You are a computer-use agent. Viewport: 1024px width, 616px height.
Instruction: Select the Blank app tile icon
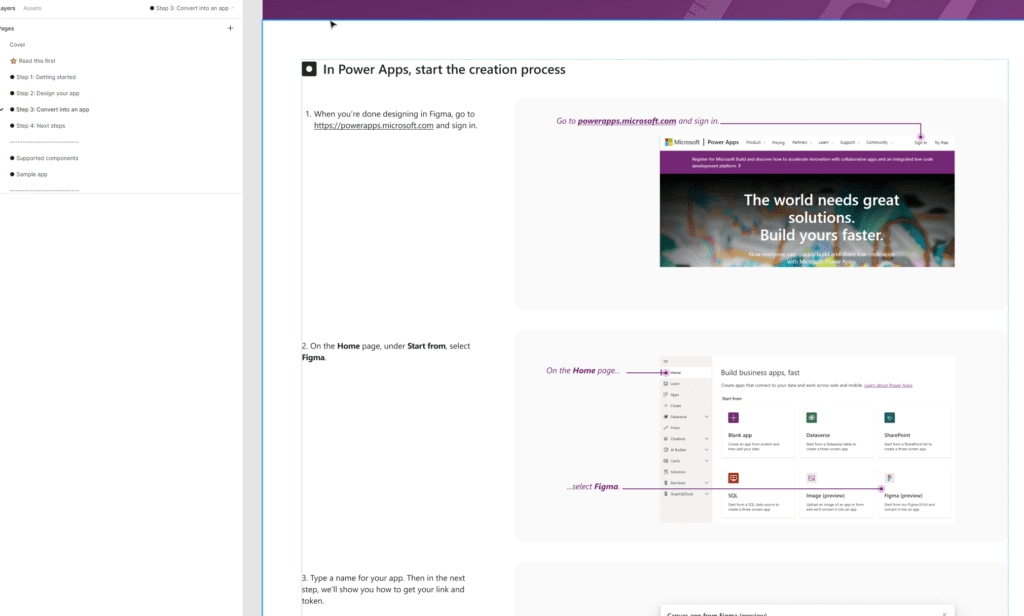(x=733, y=418)
